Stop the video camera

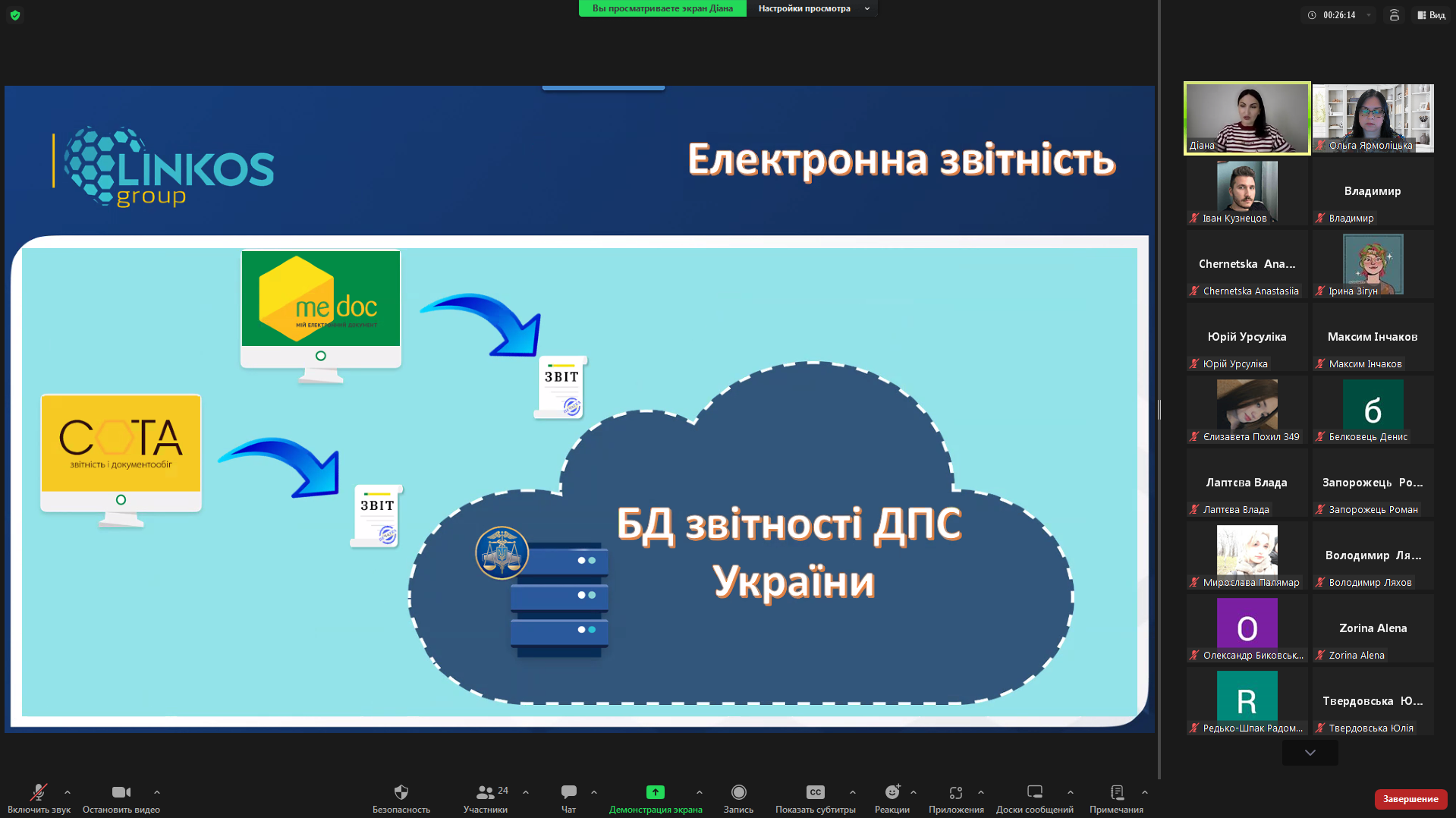pyautogui.click(x=121, y=792)
